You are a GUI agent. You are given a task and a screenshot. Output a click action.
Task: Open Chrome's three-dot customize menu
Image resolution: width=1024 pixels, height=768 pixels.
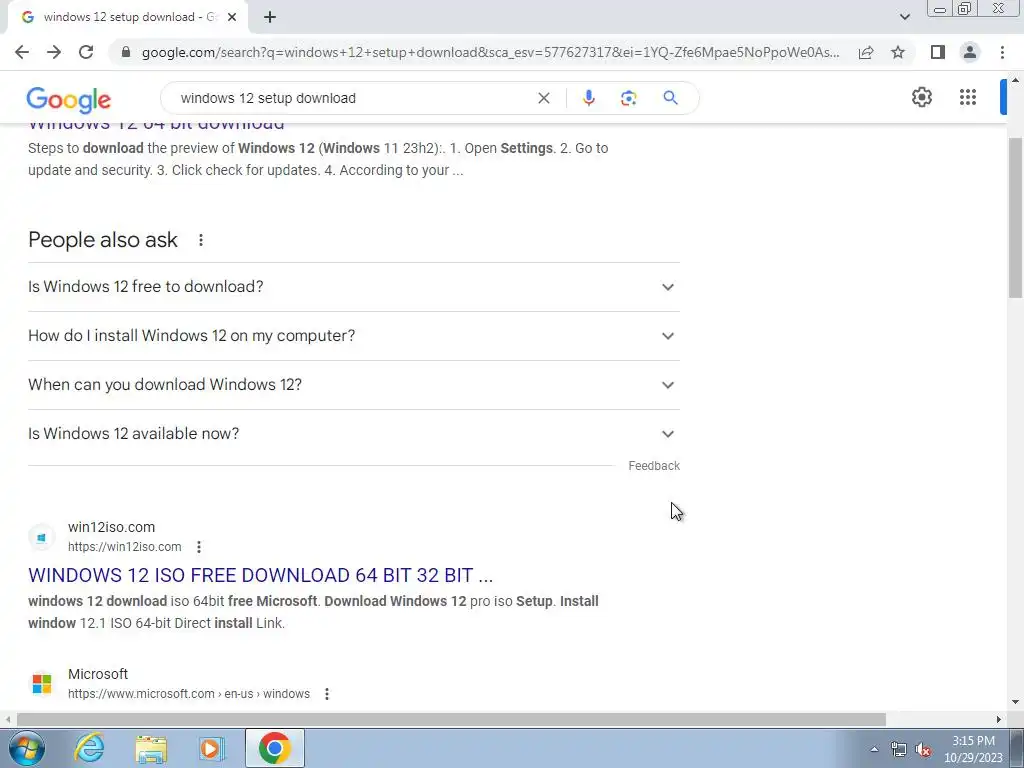tap(1002, 52)
